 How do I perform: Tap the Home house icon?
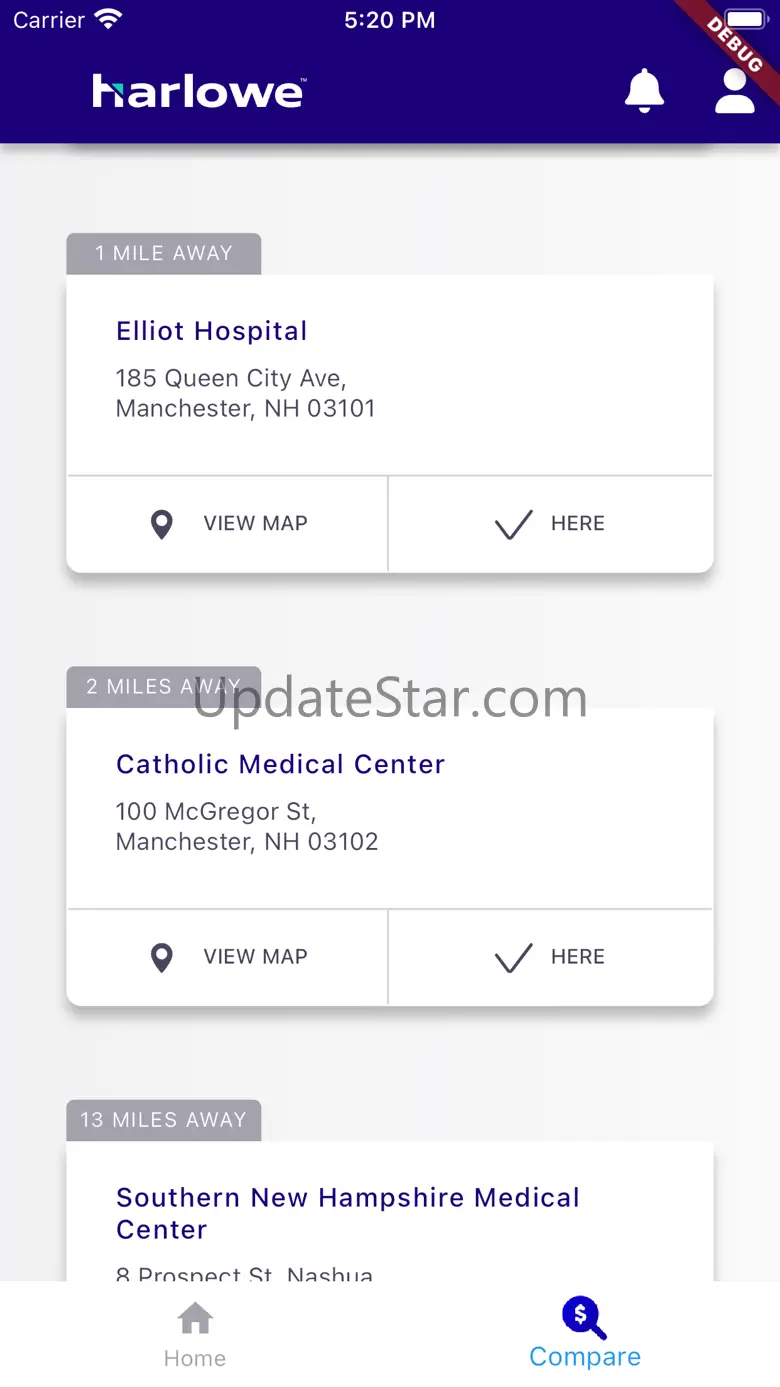click(195, 1318)
